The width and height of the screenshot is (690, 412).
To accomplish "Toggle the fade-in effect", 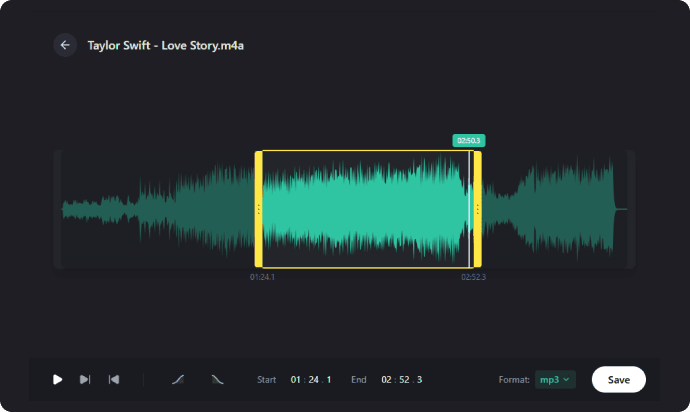I will pyautogui.click(x=178, y=379).
